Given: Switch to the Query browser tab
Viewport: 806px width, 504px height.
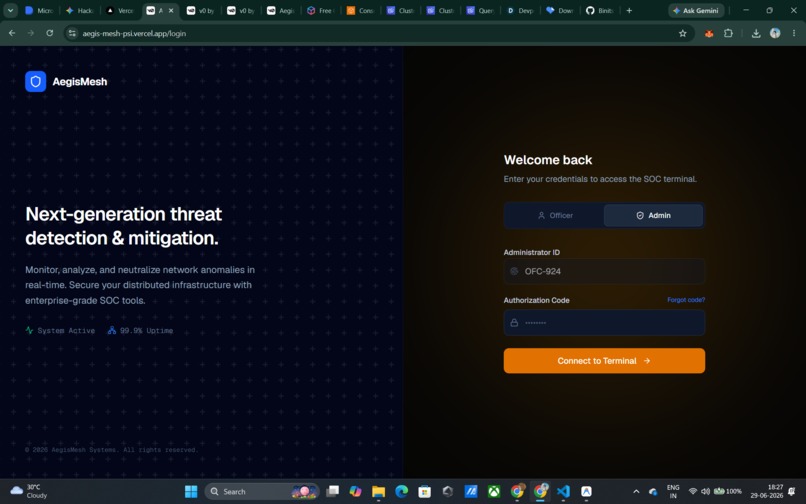Looking at the screenshot, I should point(481,10).
